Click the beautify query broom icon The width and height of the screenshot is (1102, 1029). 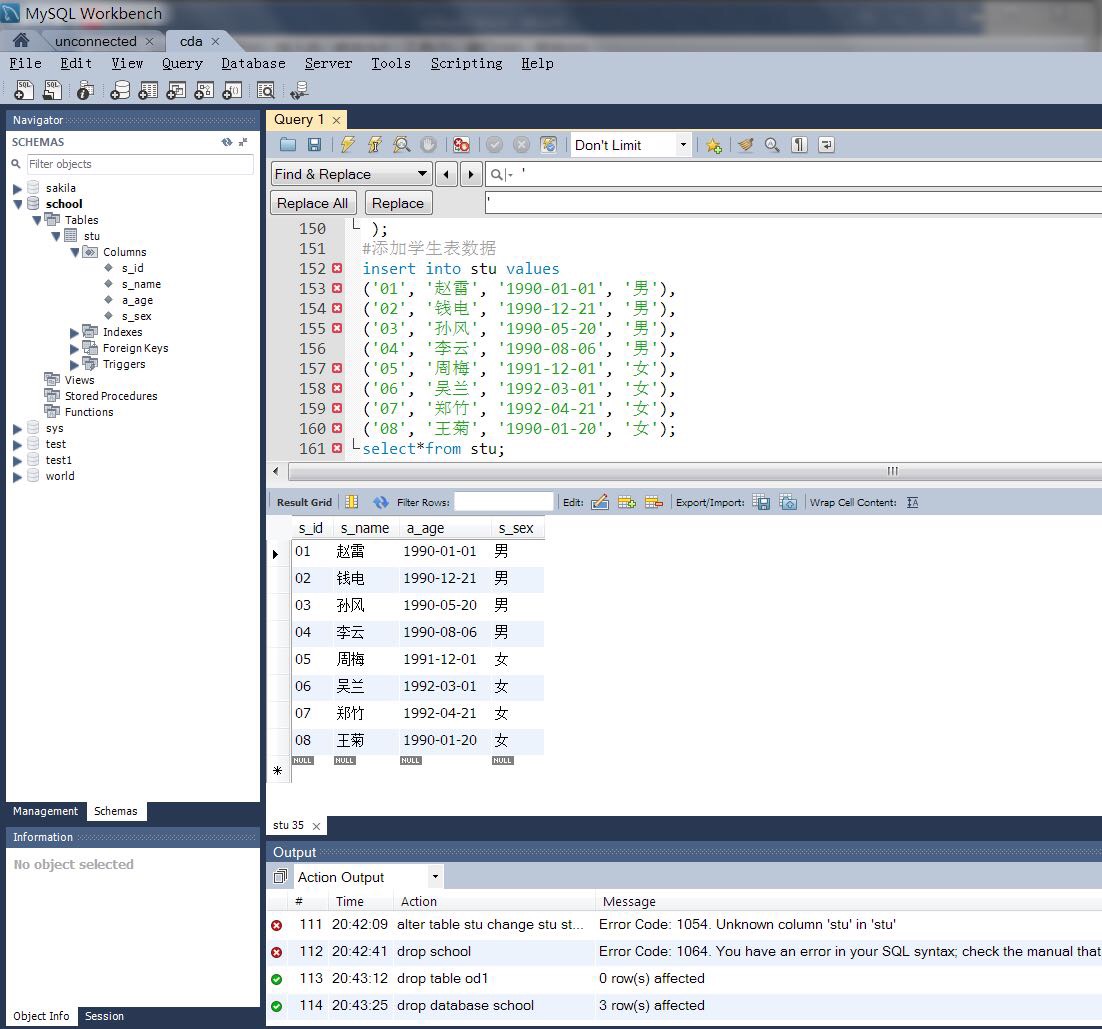coord(745,145)
